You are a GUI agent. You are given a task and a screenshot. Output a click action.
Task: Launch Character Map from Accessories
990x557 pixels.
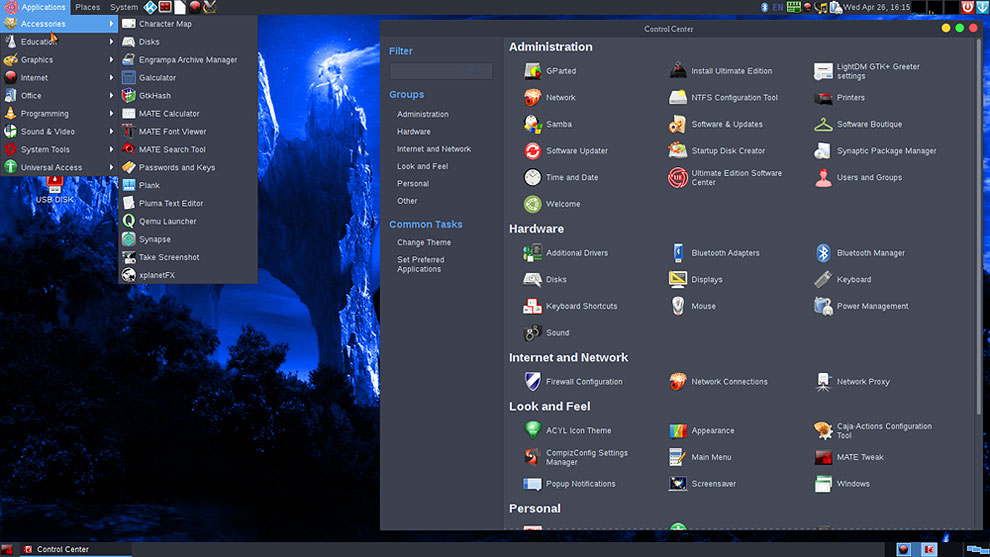[x=188, y=23]
